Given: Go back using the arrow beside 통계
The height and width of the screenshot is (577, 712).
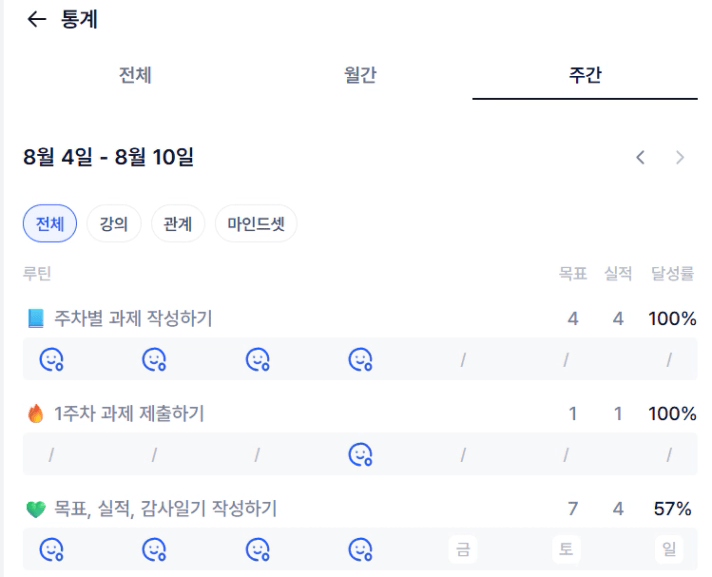Looking at the screenshot, I should pyautogui.click(x=36, y=19).
